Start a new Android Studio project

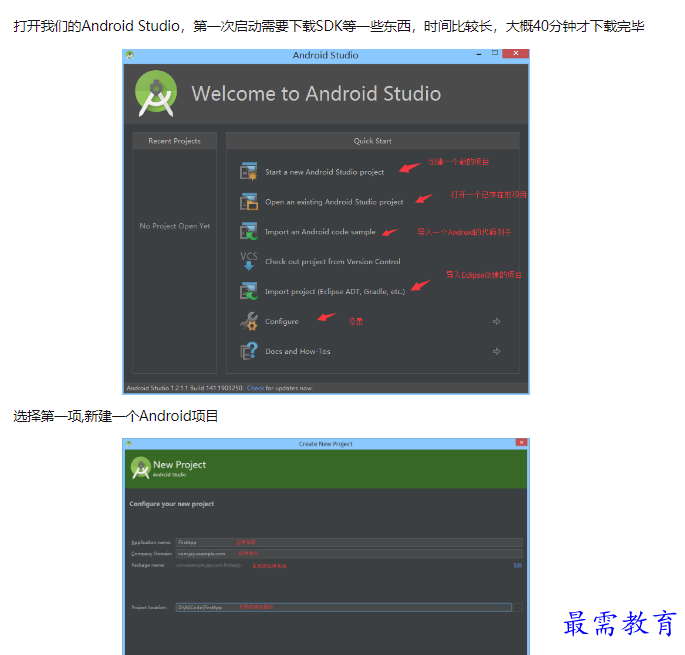pos(325,172)
